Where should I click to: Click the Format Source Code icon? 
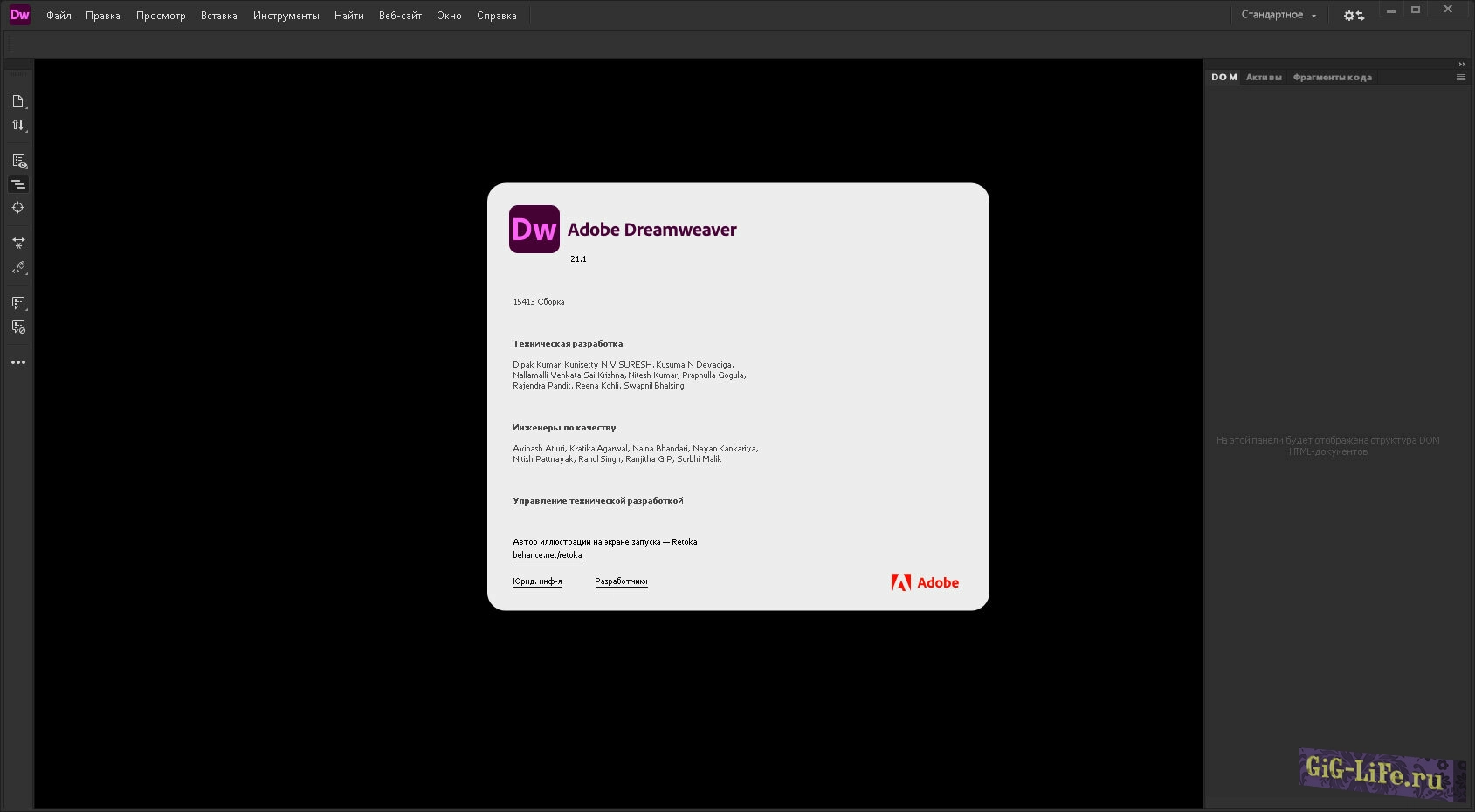18,268
